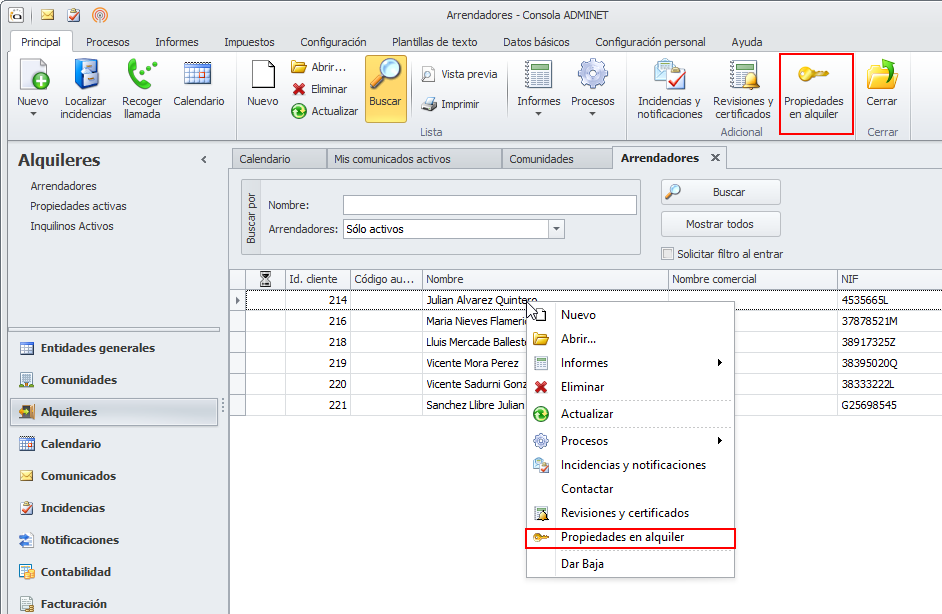Click the Mostrar todos button
Viewport: 942px width, 614px height.
[x=720, y=224]
